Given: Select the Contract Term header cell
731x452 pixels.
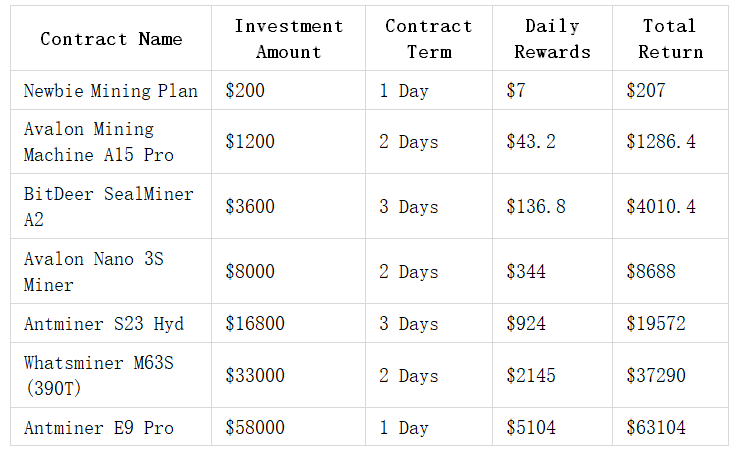Looking at the screenshot, I should pos(428,39).
